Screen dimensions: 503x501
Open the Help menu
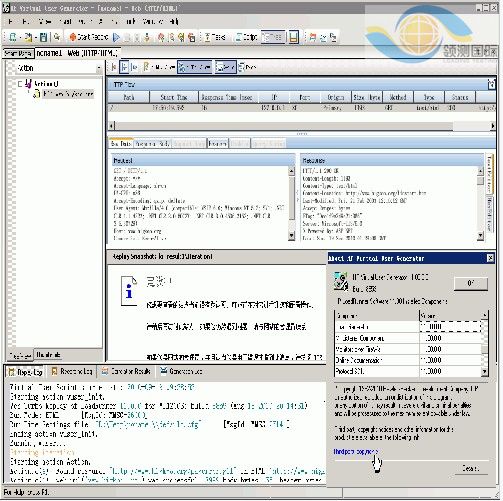173,22
